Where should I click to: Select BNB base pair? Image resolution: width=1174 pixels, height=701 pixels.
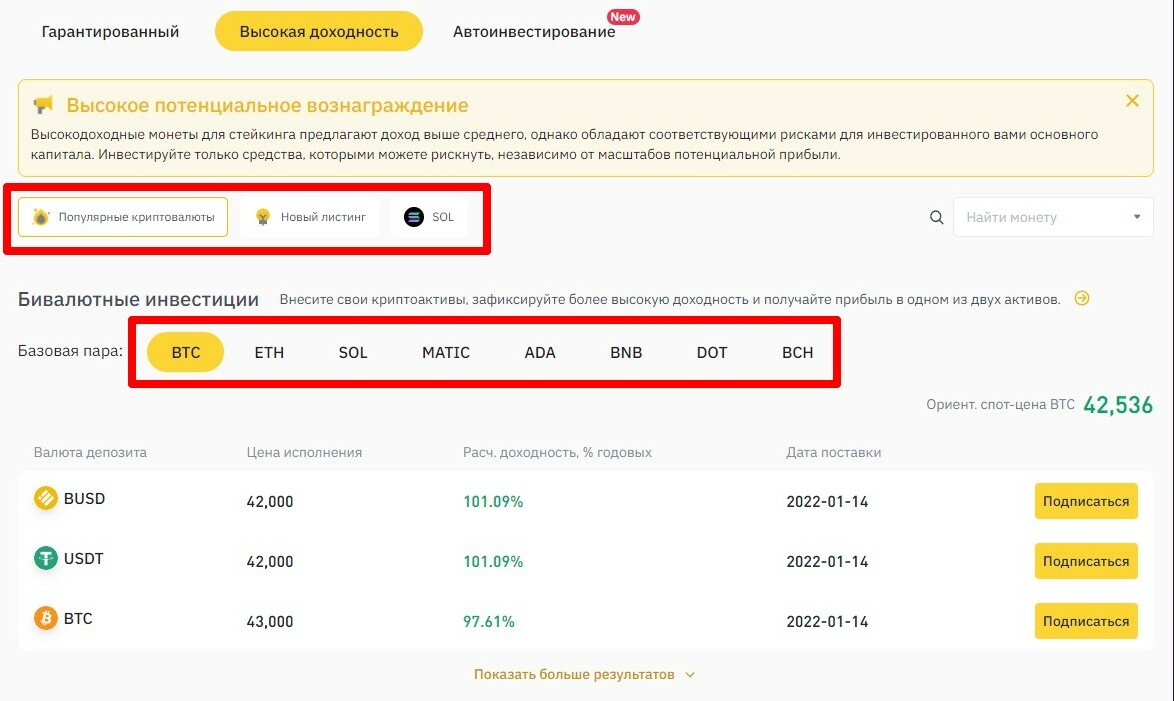point(626,352)
